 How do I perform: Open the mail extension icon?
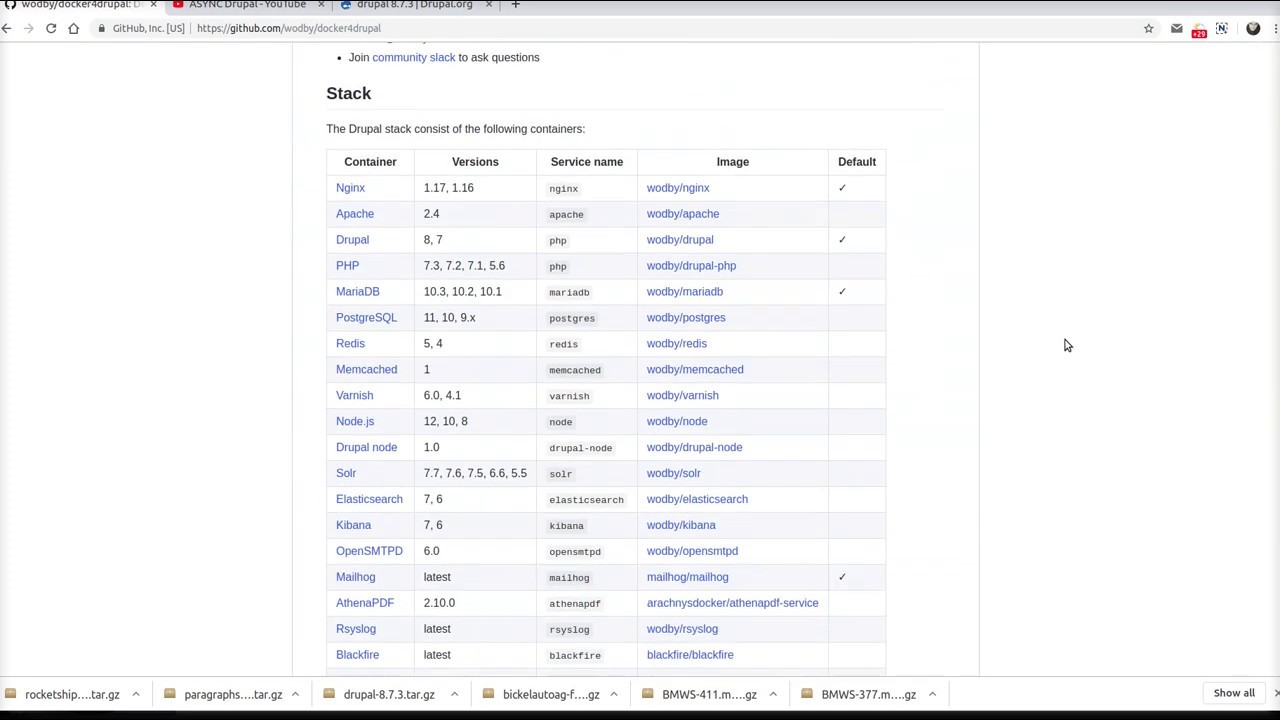(x=1176, y=28)
